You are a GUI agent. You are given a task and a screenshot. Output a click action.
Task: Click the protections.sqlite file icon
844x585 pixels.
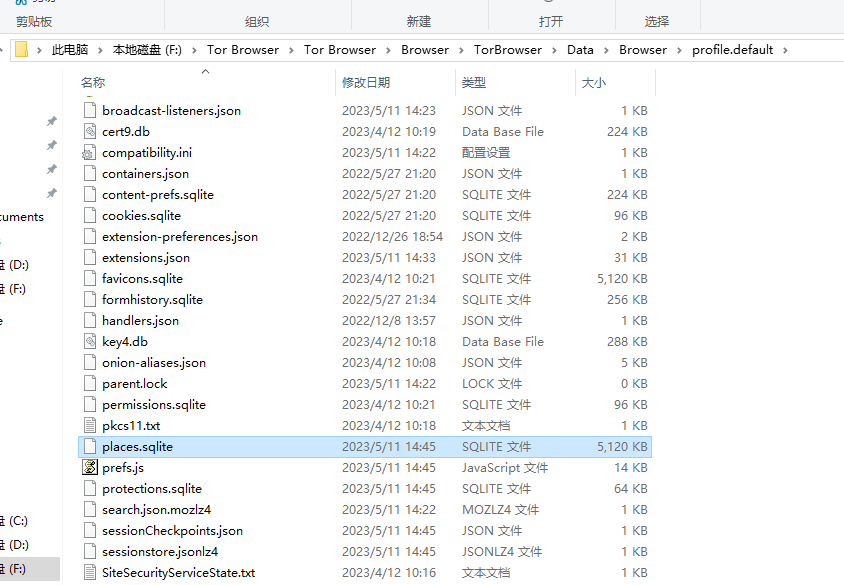click(x=90, y=488)
